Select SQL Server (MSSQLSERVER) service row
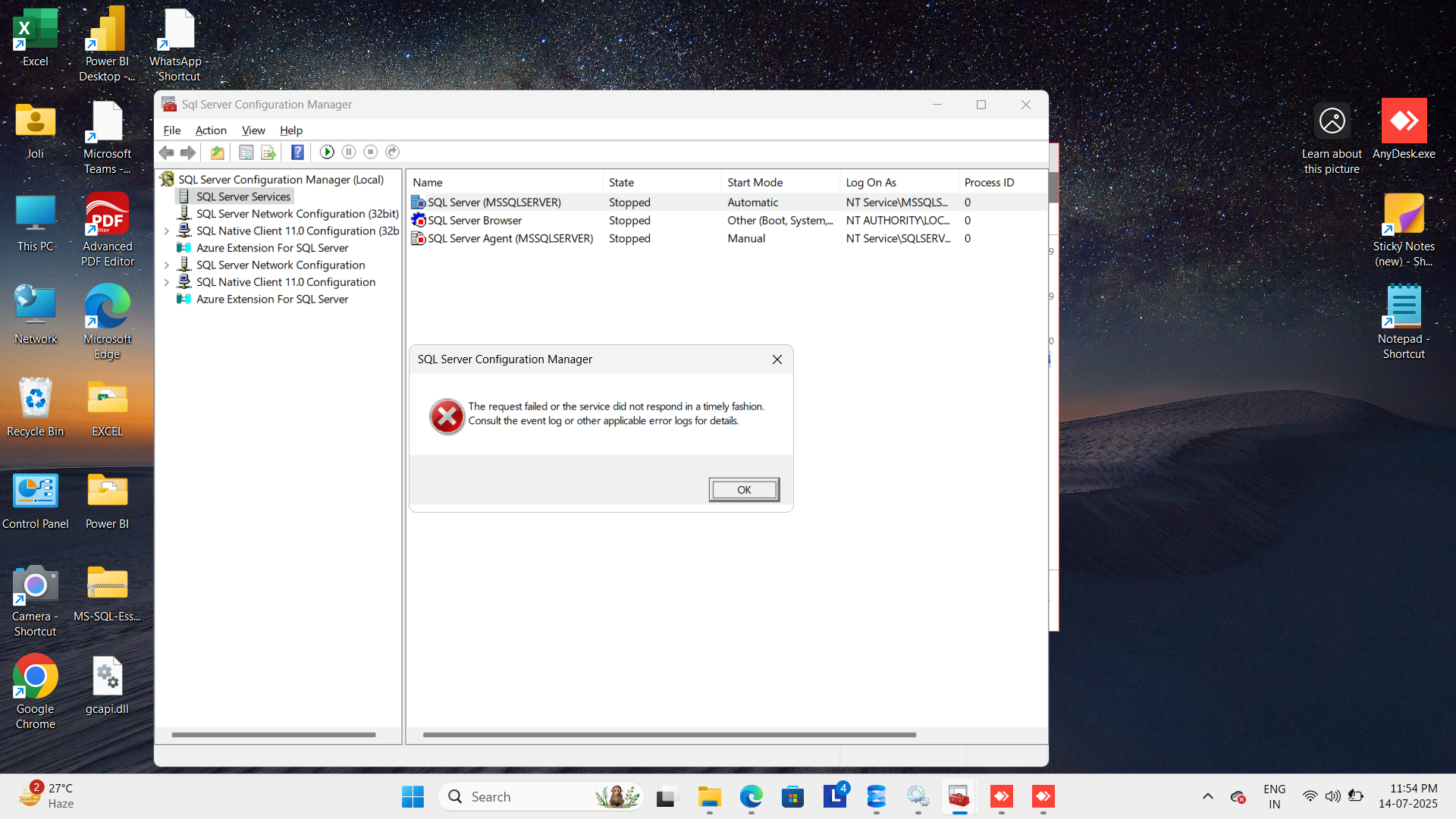Image resolution: width=1456 pixels, height=819 pixels. point(726,202)
